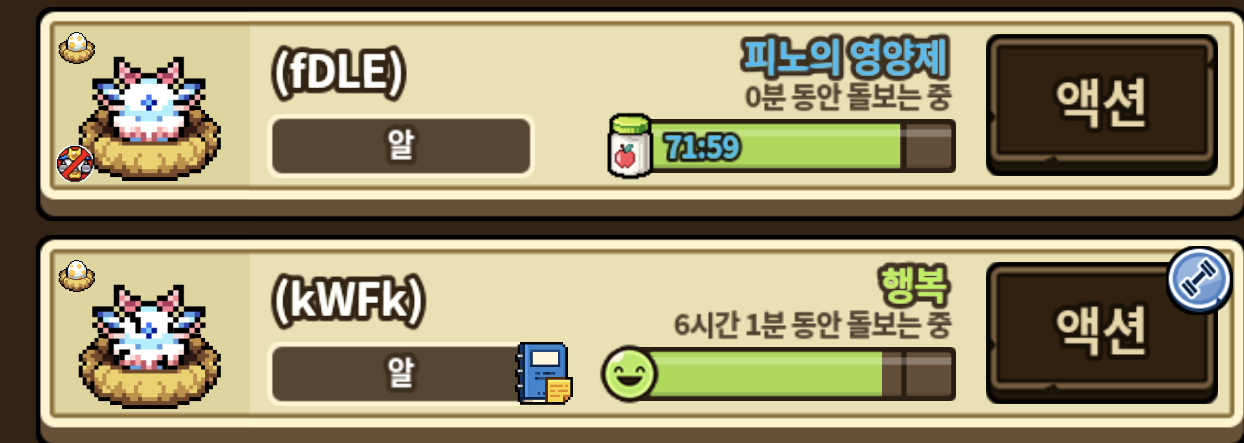
Task: Click the small egg nest icon above fDLE
Action: 76,48
